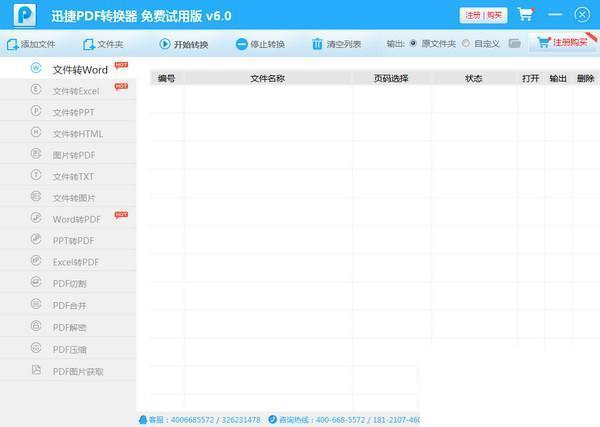Image resolution: width=600 pixels, height=427 pixels.
Task: Open the shopping cart icon in title bar
Action: click(x=526, y=15)
